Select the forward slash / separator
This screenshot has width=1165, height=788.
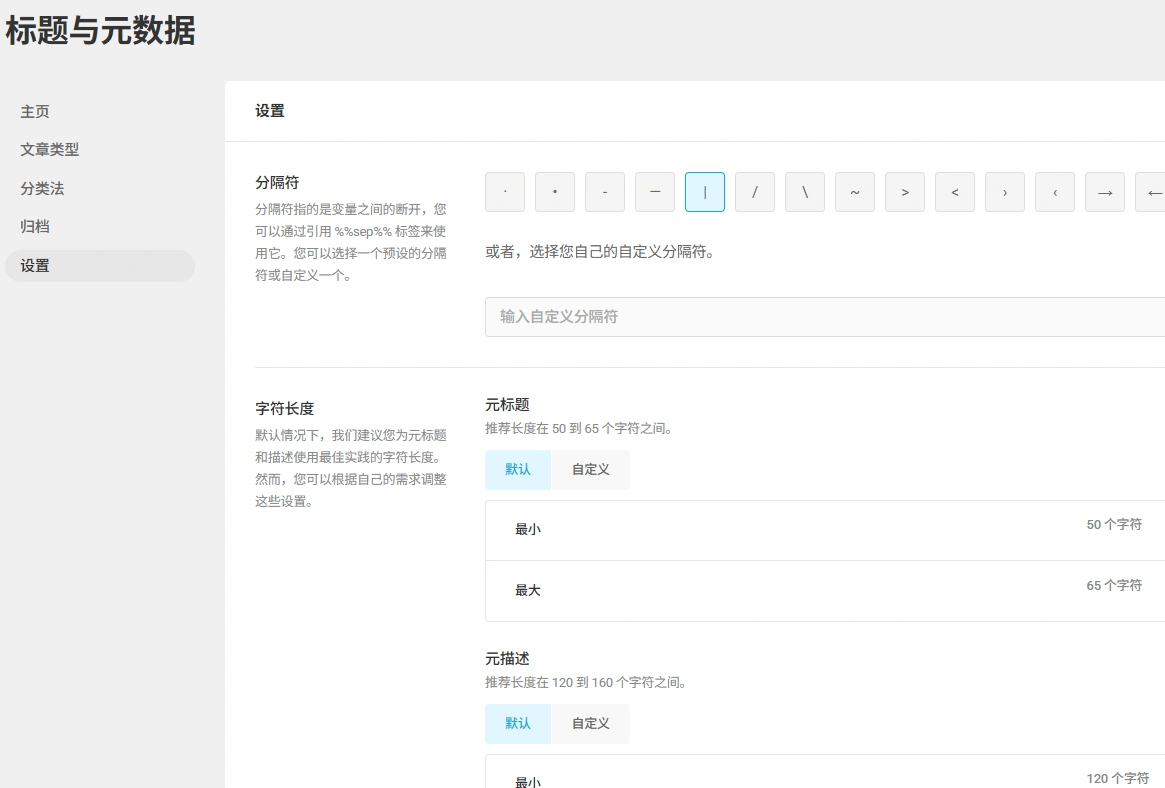click(x=755, y=192)
